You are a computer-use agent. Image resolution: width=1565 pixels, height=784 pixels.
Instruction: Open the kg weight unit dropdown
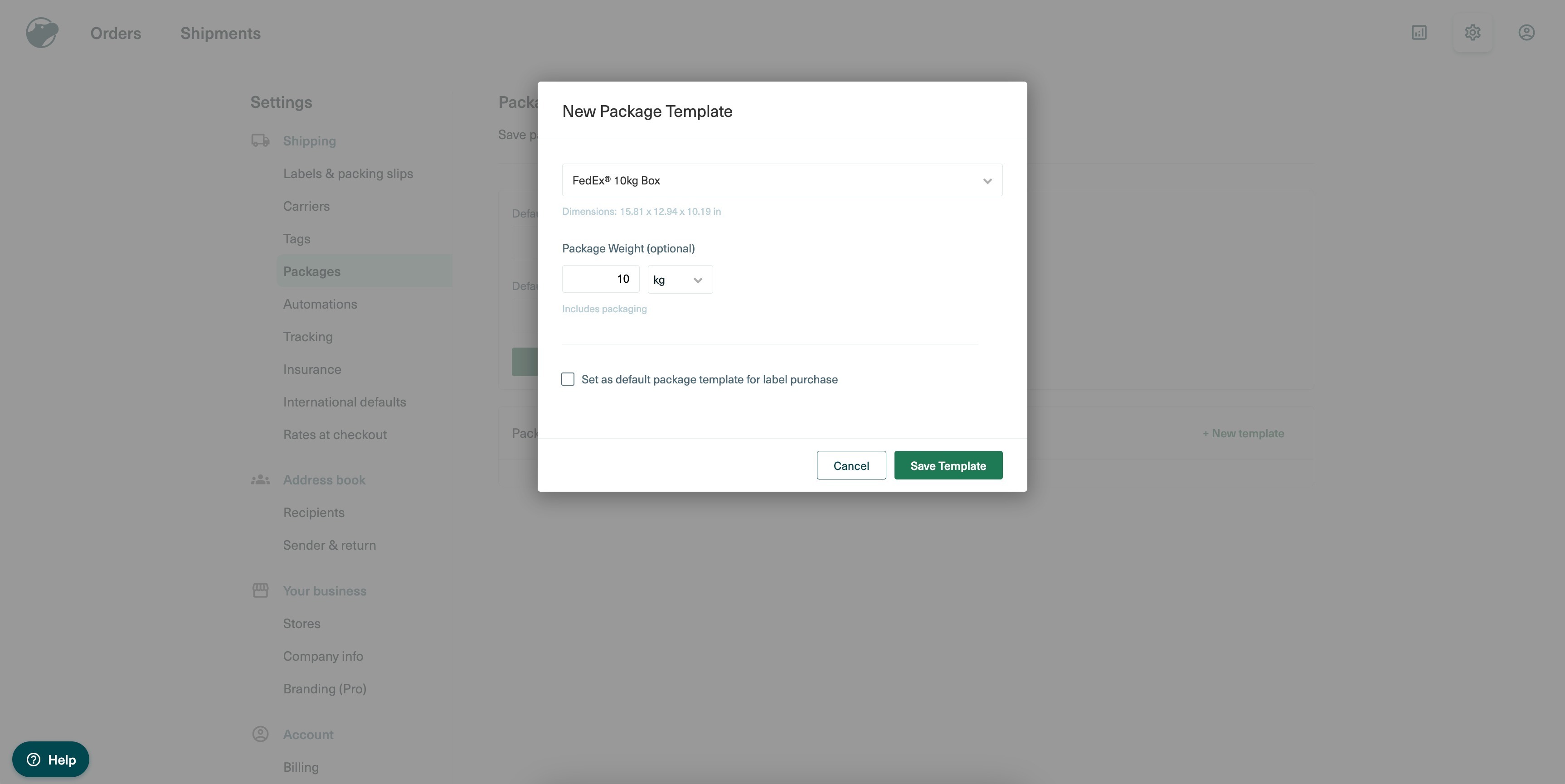point(679,280)
